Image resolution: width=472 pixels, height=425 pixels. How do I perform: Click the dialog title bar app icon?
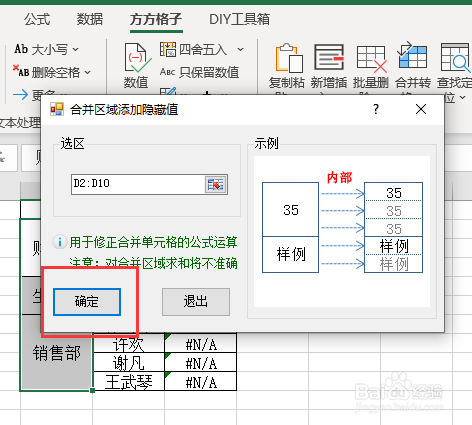[57, 109]
